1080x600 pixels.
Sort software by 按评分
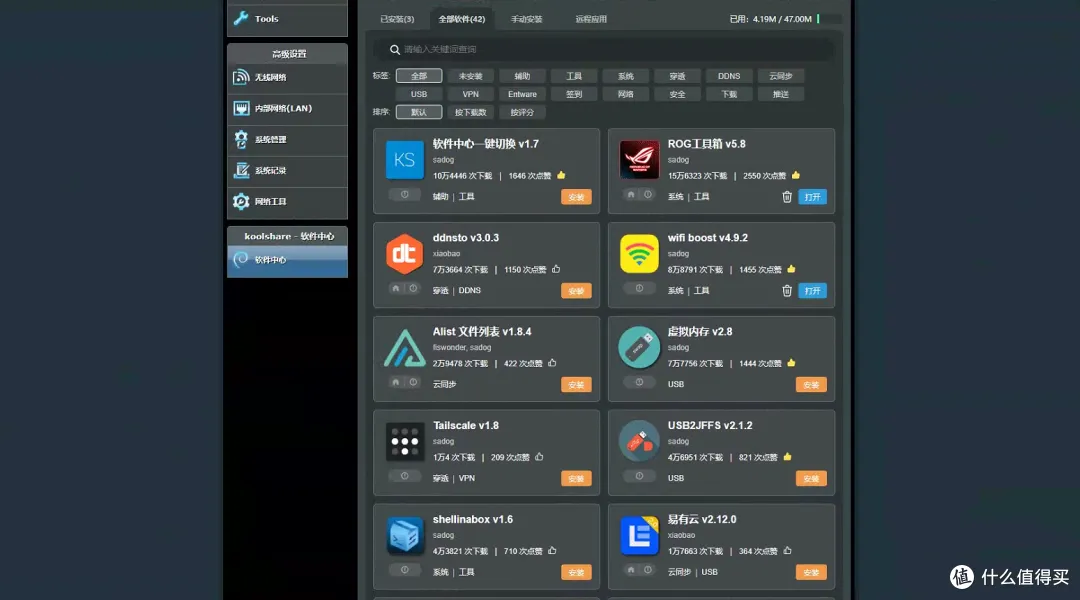522,112
